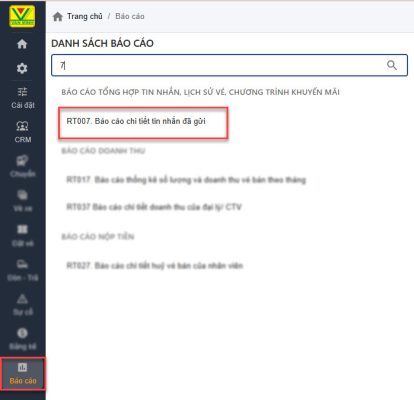Viewport: 414px width, 400px height.
Task: Click the Báo cáo breadcrumb item
Action: [130, 16]
